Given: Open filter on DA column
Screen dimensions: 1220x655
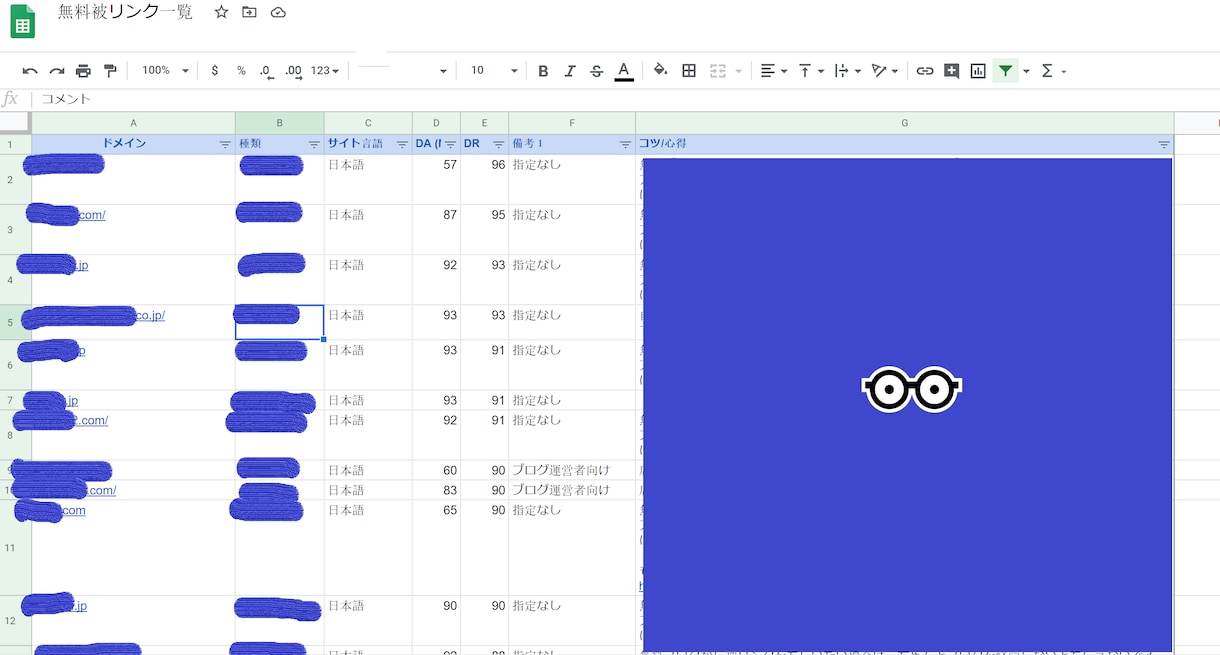Looking at the screenshot, I should [x=450, y=145].
